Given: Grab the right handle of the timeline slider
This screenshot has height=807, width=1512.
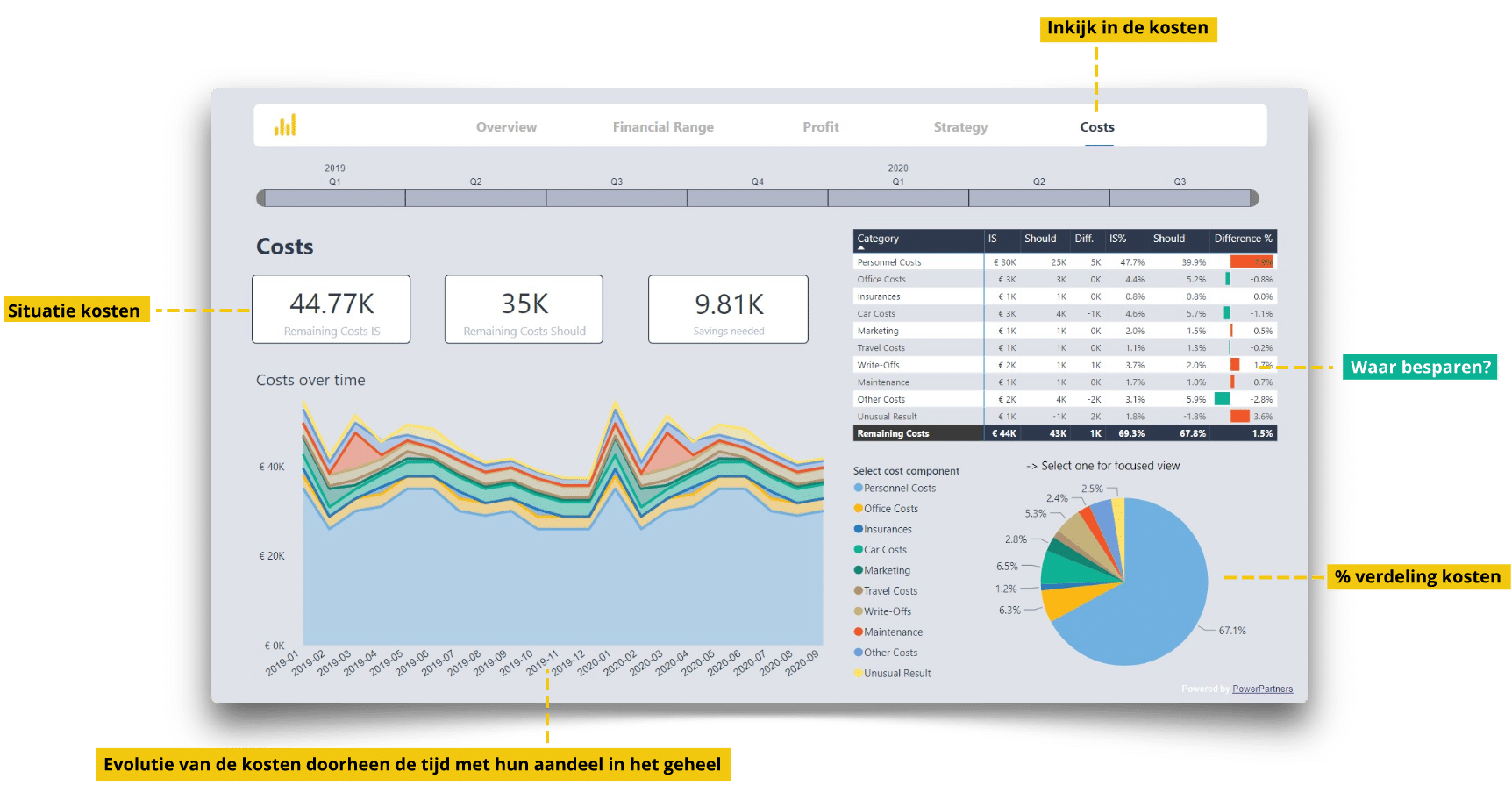Looking at the screenshot, I should [1254, 198].
